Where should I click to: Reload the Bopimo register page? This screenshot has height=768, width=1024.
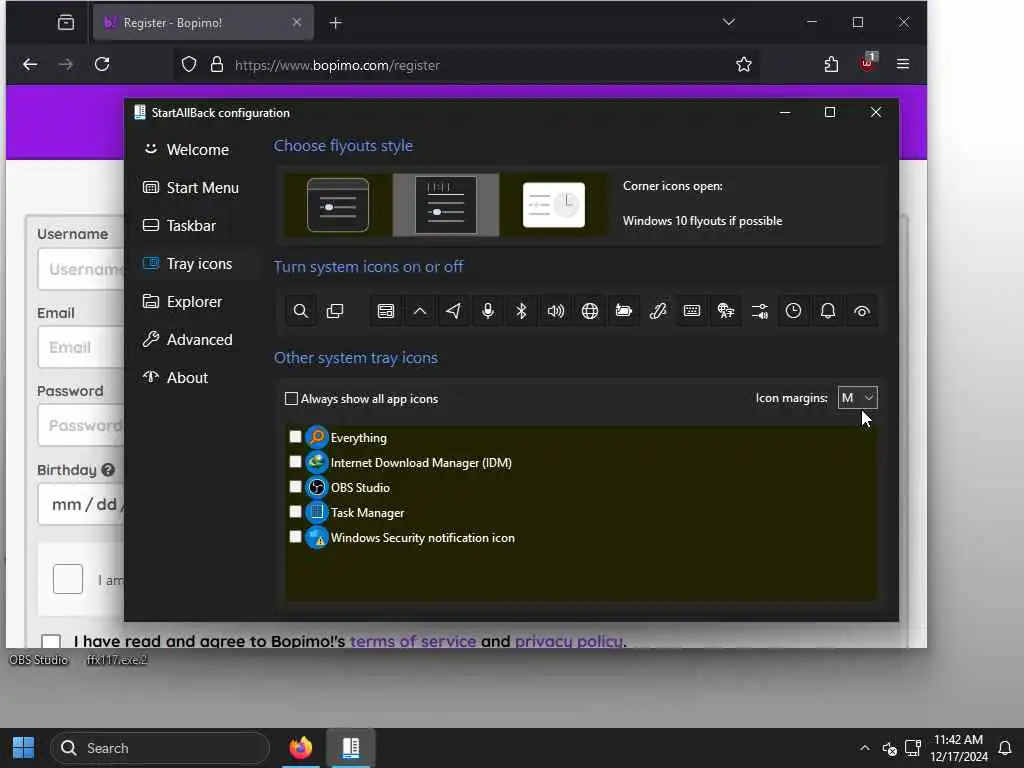coord(102,65)
